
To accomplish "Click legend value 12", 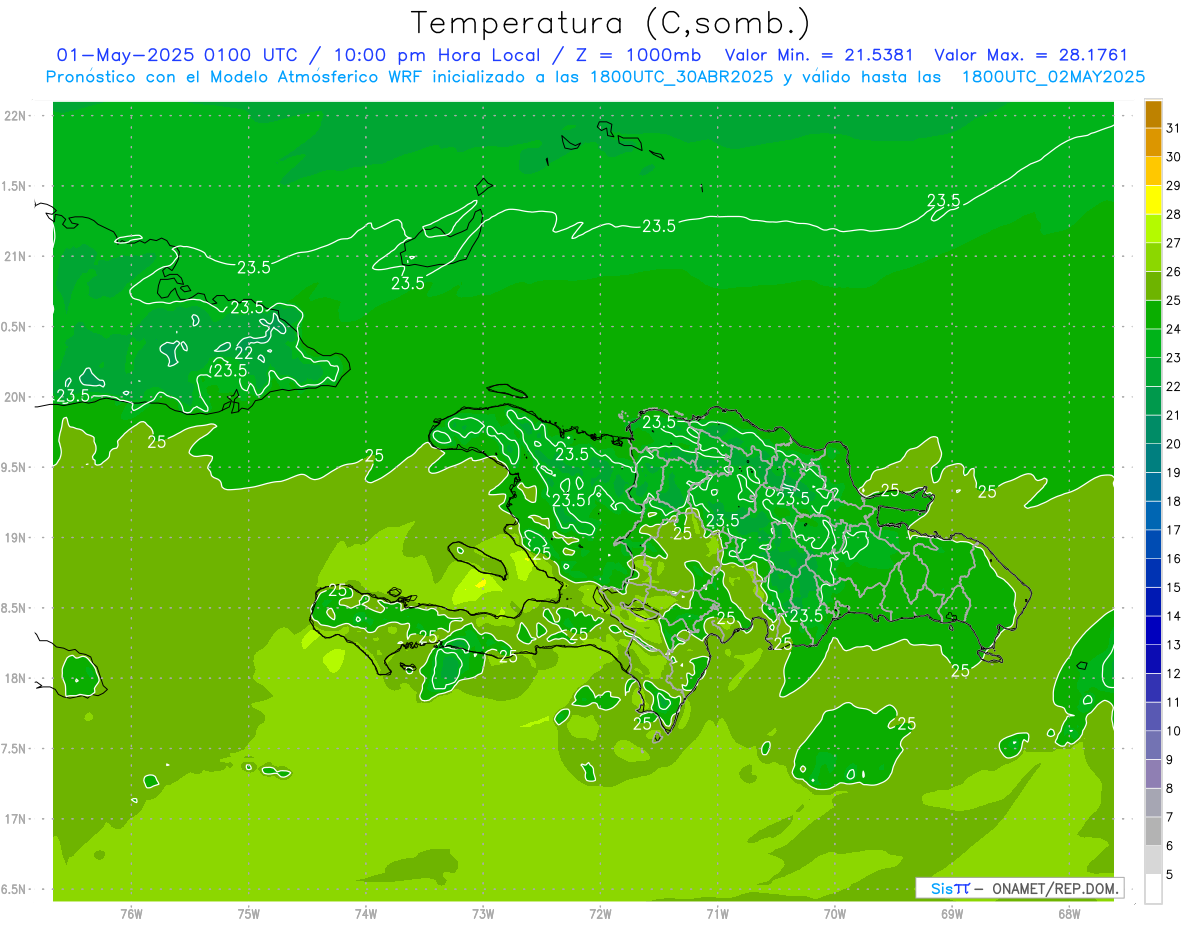I will pos(1173,674).
